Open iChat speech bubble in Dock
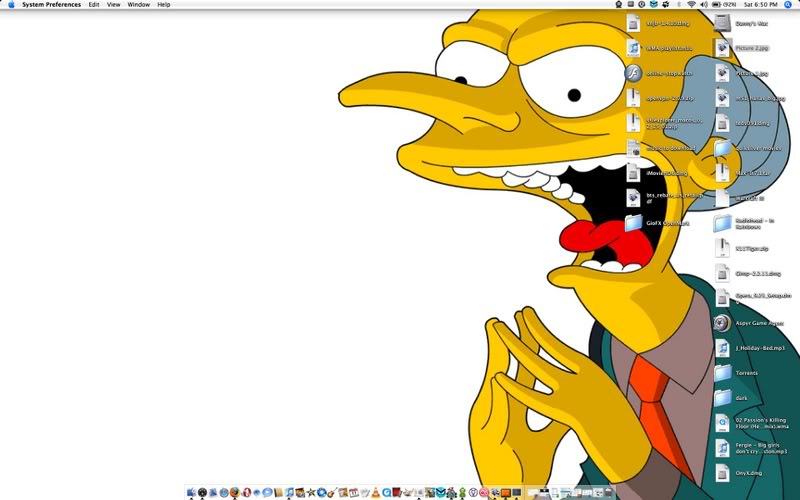Image resolution: width=800 pixels, height=500 pixels. (x=267, y=492)
